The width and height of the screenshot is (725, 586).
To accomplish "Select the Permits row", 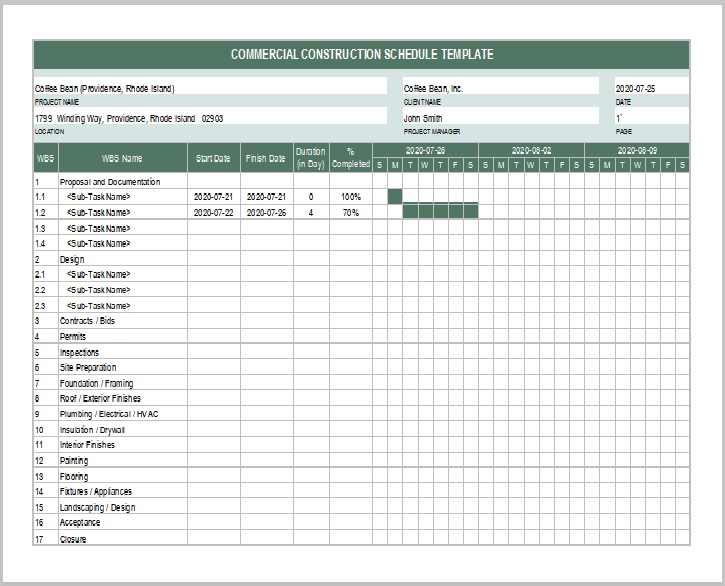I will point(362,336).
